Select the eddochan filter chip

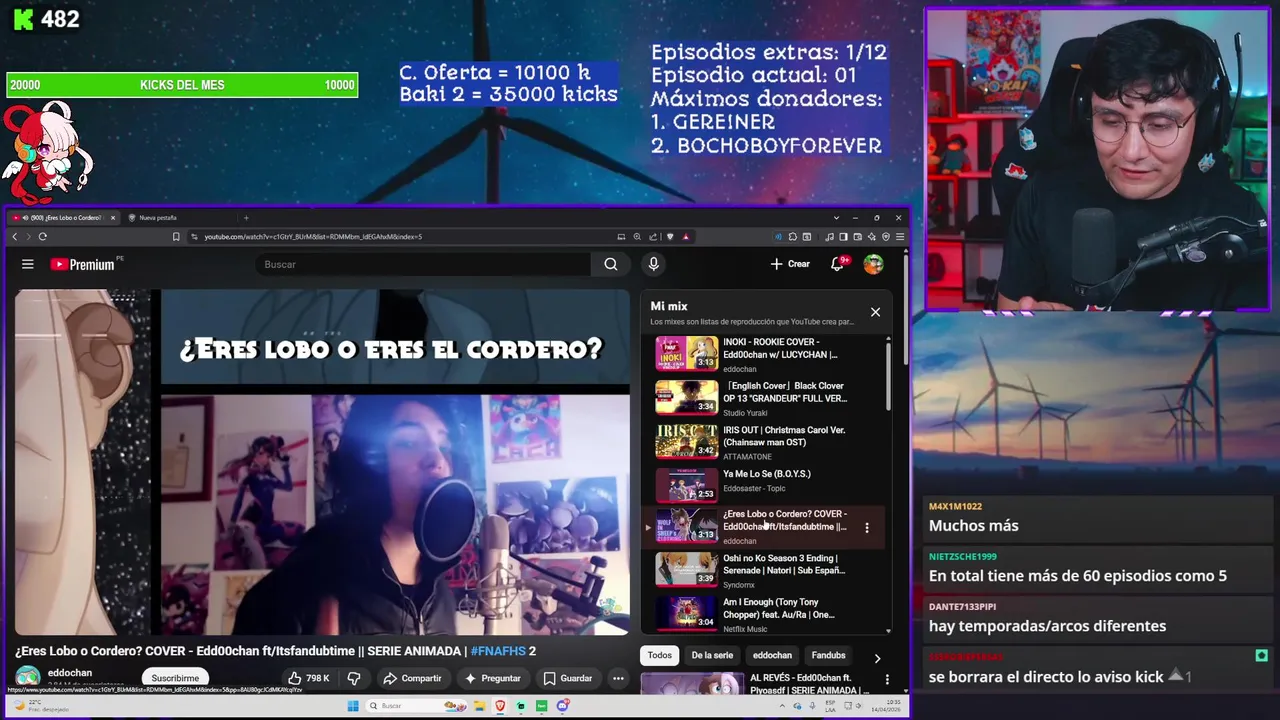772,656
